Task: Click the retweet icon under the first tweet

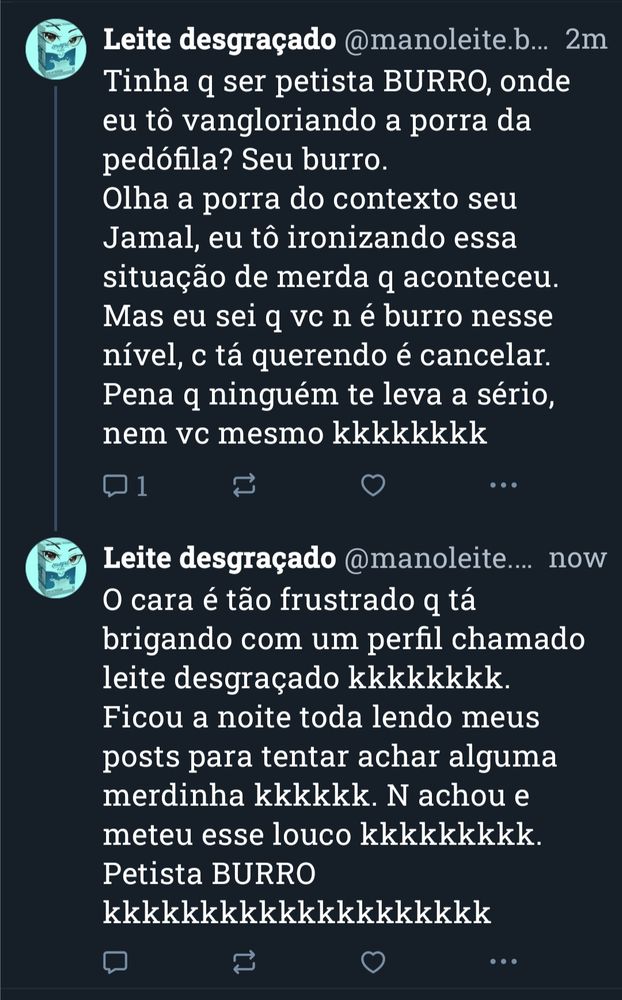Action: [x=242, y=484]
